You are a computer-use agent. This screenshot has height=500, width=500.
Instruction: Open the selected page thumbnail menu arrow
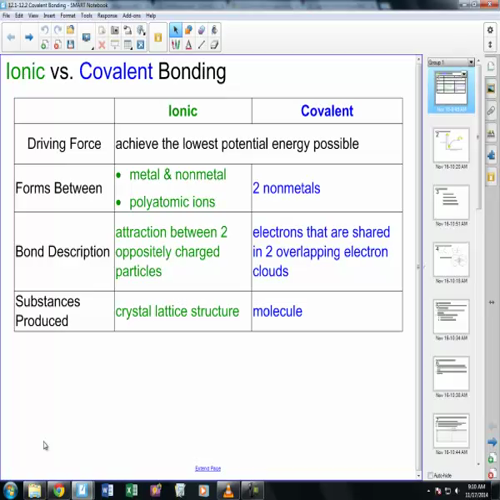point(464,74)
